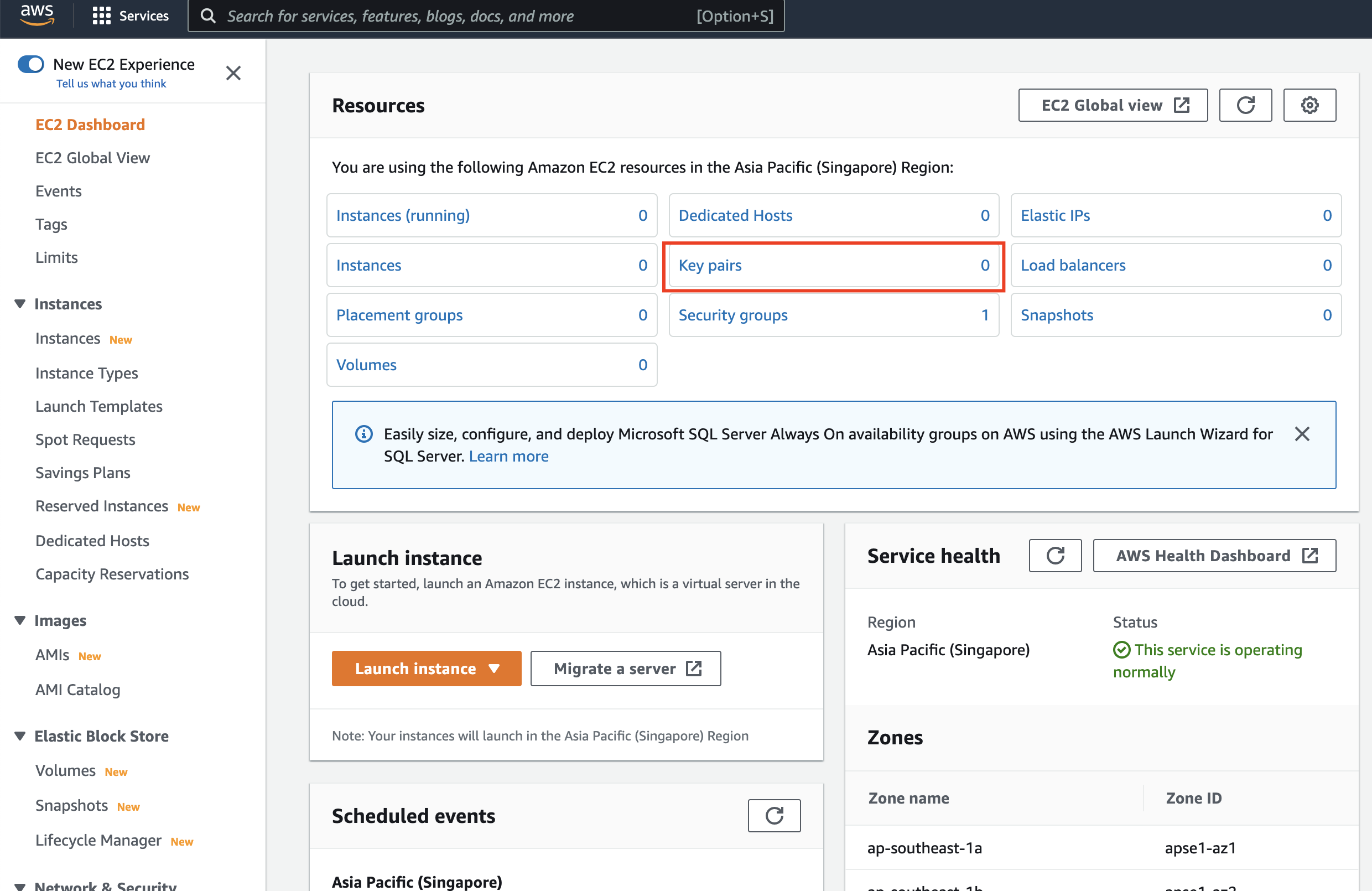Collapse the Network & Security section
Viewport: 1372px width, 891px height.
19,887
